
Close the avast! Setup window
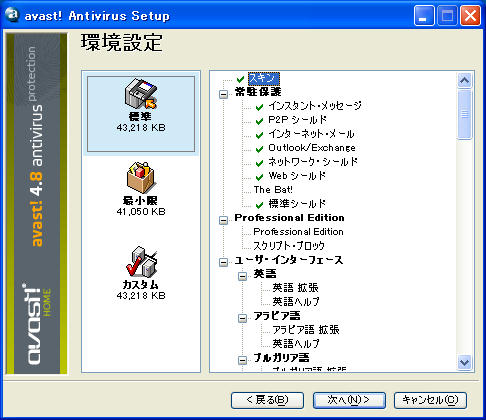(470, 15)
